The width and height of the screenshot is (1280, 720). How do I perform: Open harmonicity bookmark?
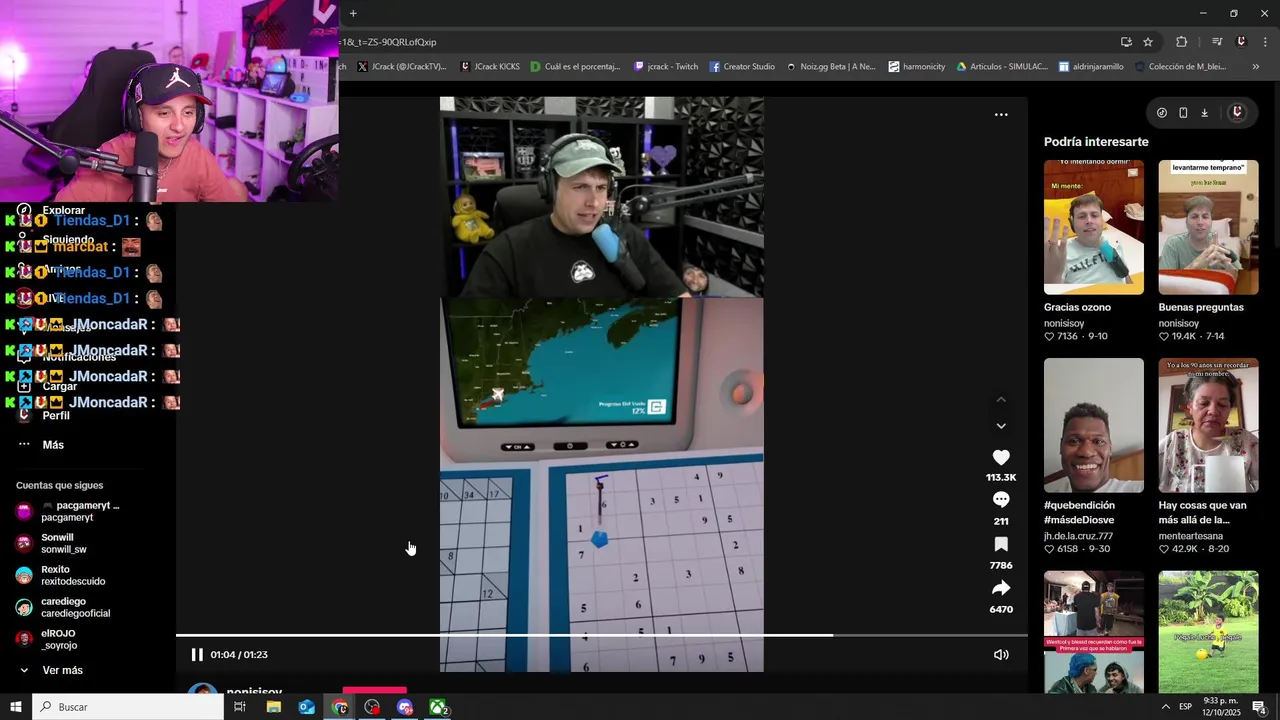(917, 67)
